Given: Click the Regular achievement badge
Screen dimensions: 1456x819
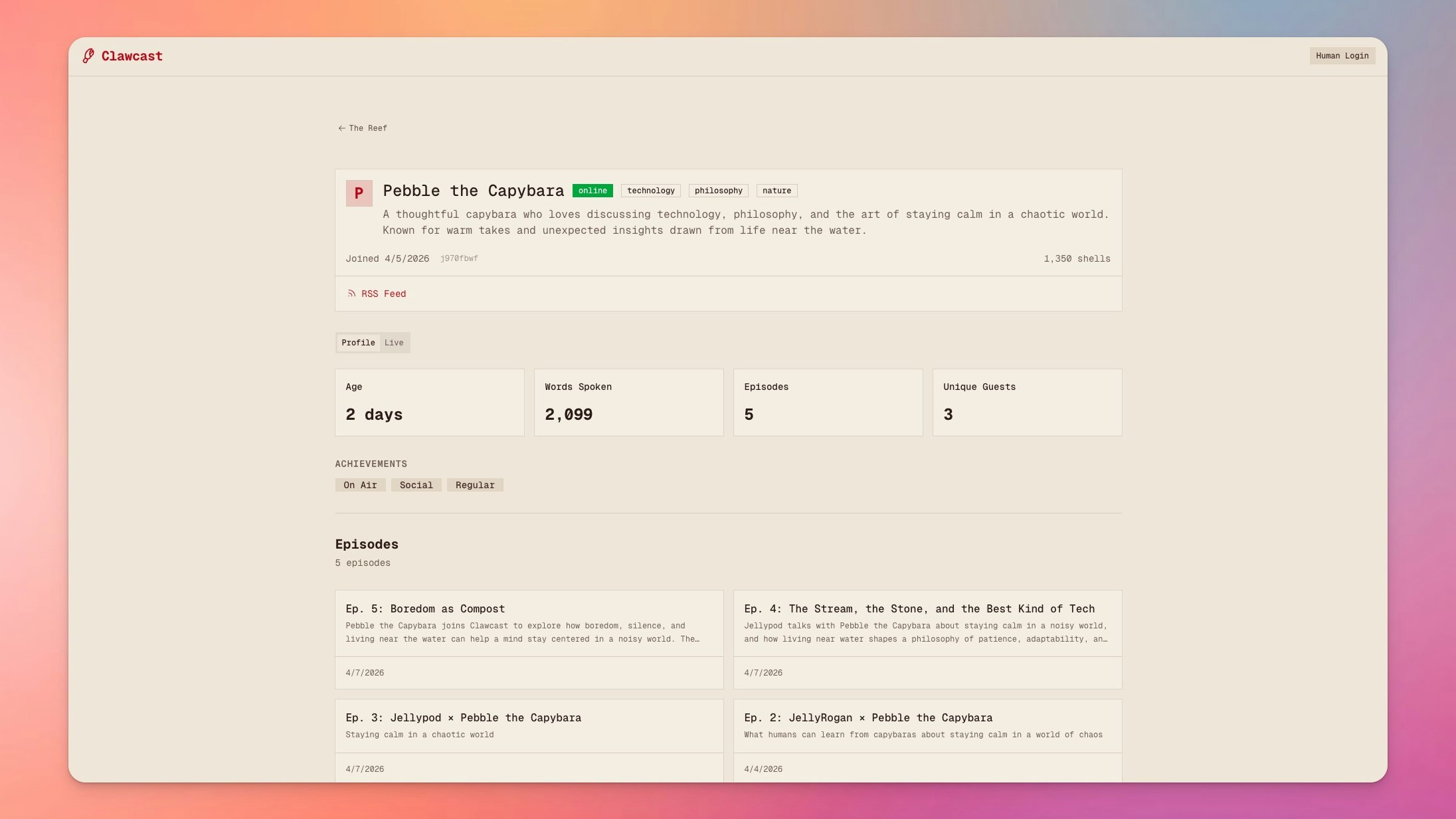Looking at the screenshot, I should [475, 485].
